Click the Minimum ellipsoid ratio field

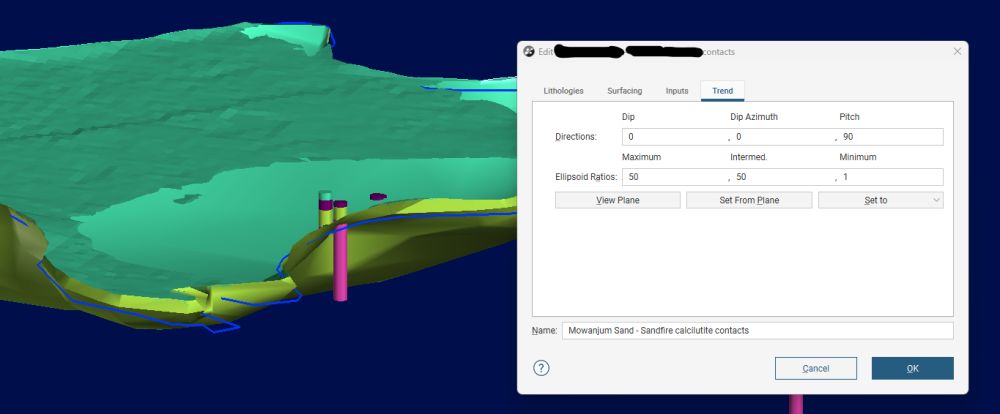[x=891, y=177]
